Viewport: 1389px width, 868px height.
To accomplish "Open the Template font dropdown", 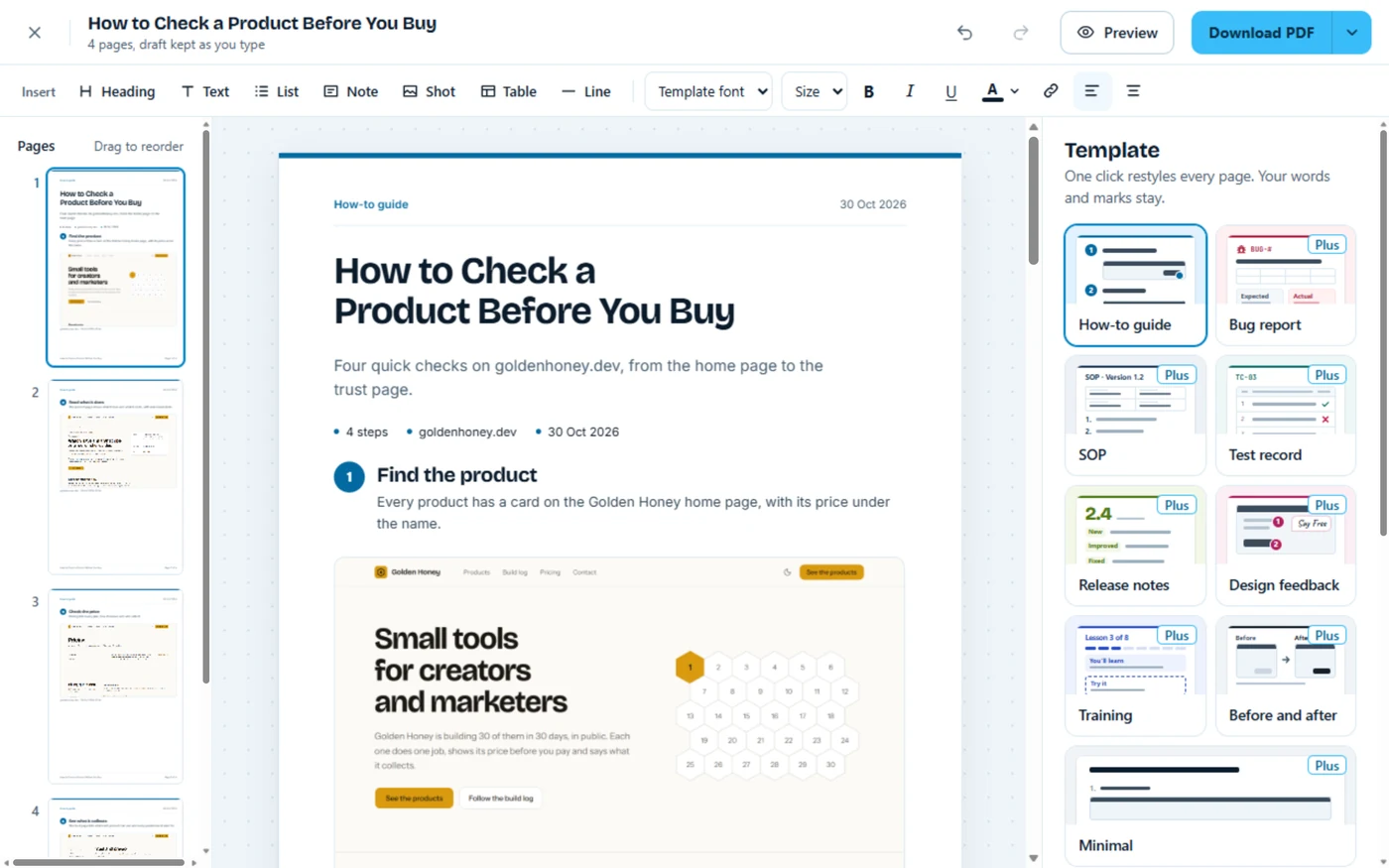I will coord(709,91).
